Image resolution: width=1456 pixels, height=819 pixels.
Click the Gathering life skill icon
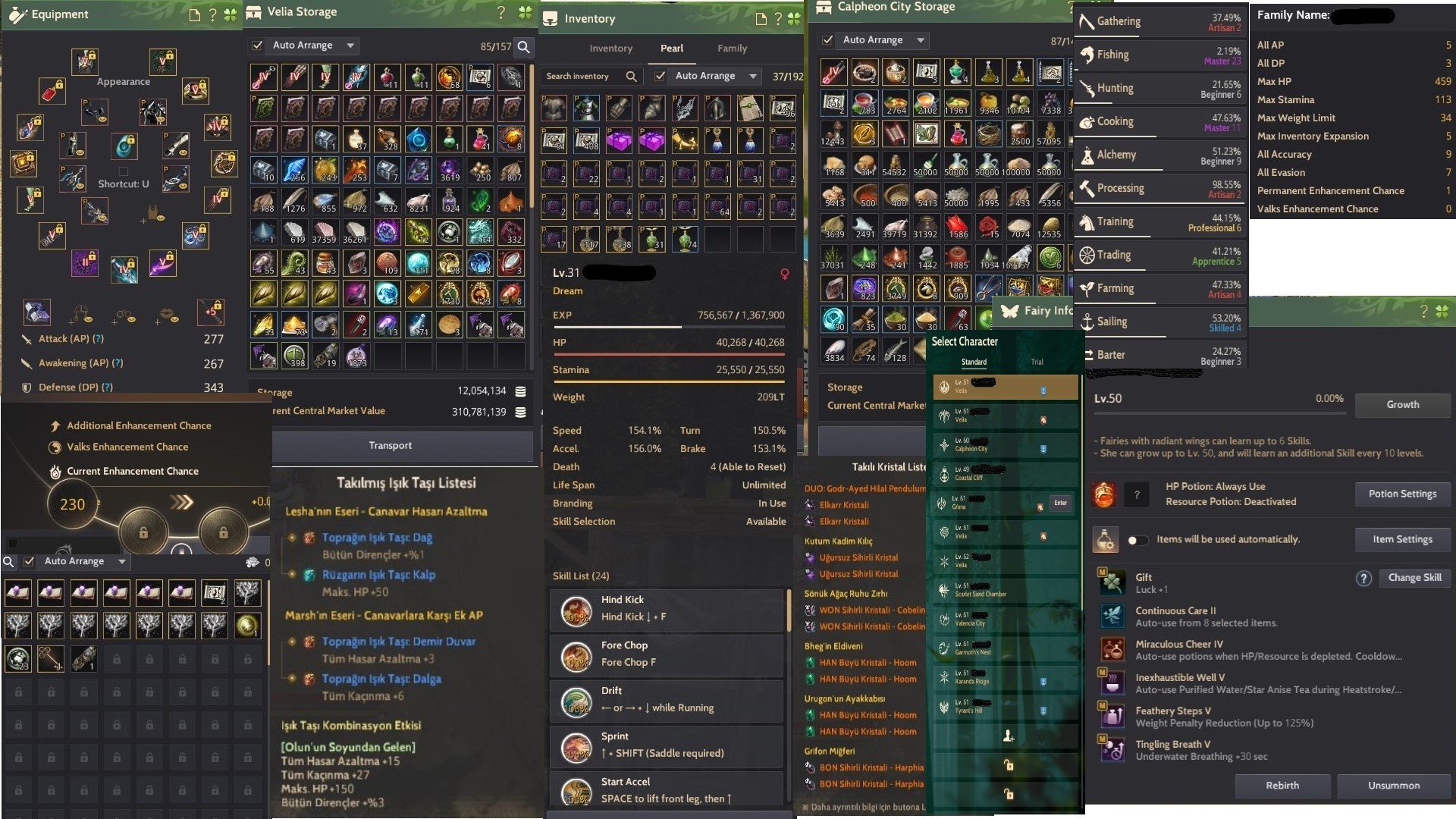[1086, 21]
